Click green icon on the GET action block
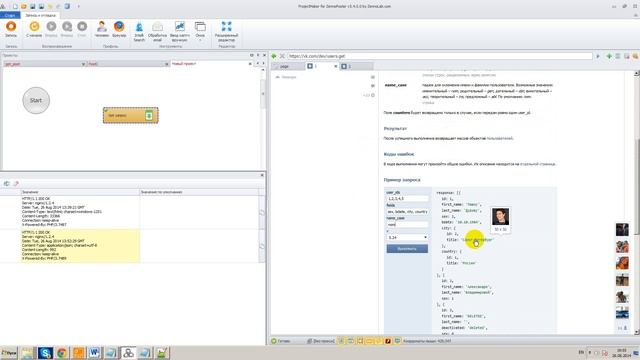This screenshot has width=640, height=360. [149, 116]
